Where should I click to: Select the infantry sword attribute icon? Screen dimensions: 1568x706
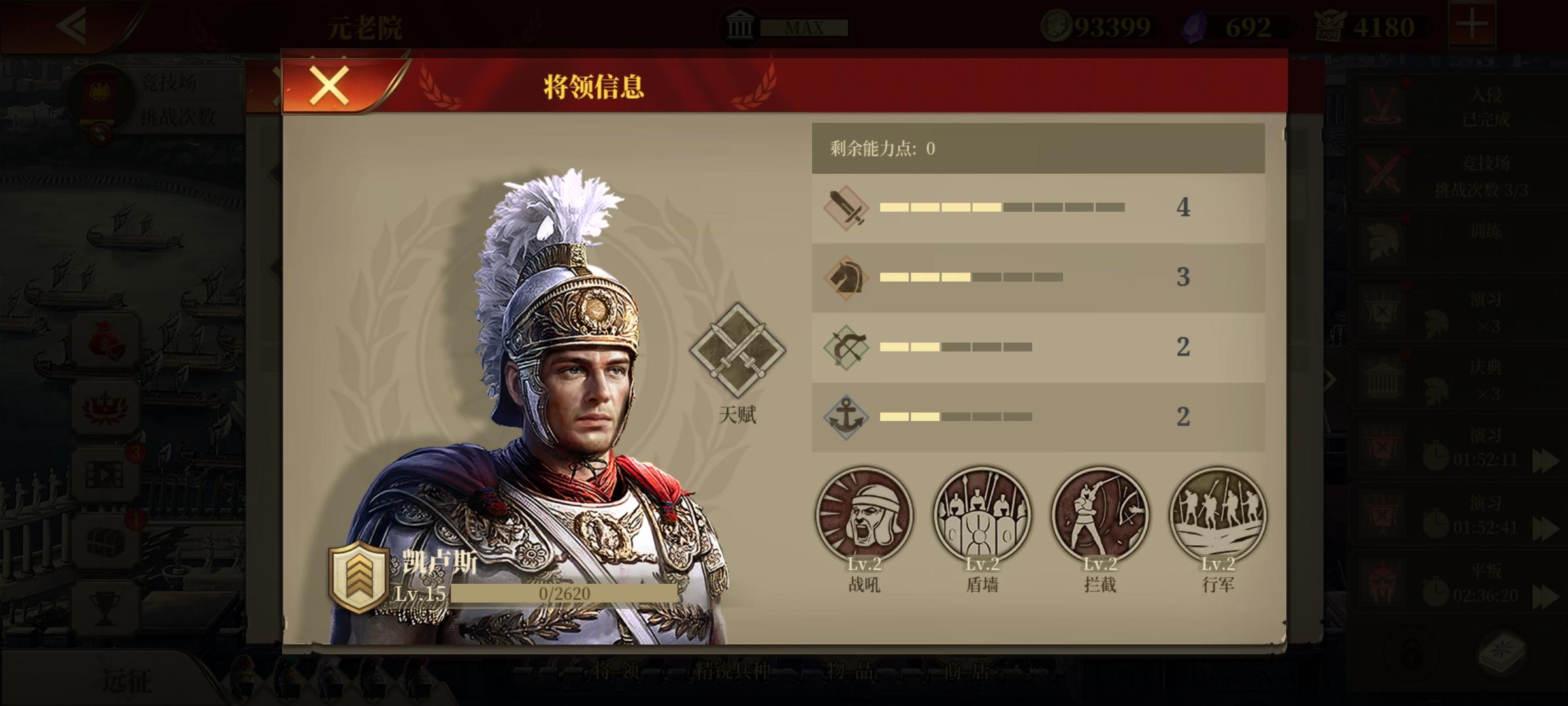point(846,208)
